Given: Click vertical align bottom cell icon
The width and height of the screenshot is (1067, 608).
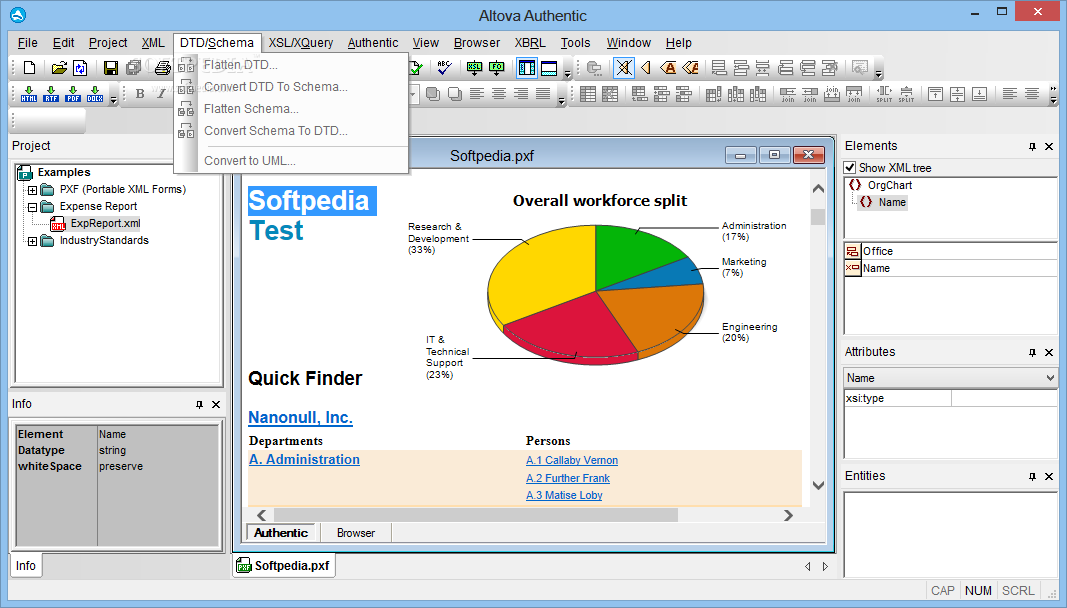Looking at the screenshot, I should [x=979, y=94].
